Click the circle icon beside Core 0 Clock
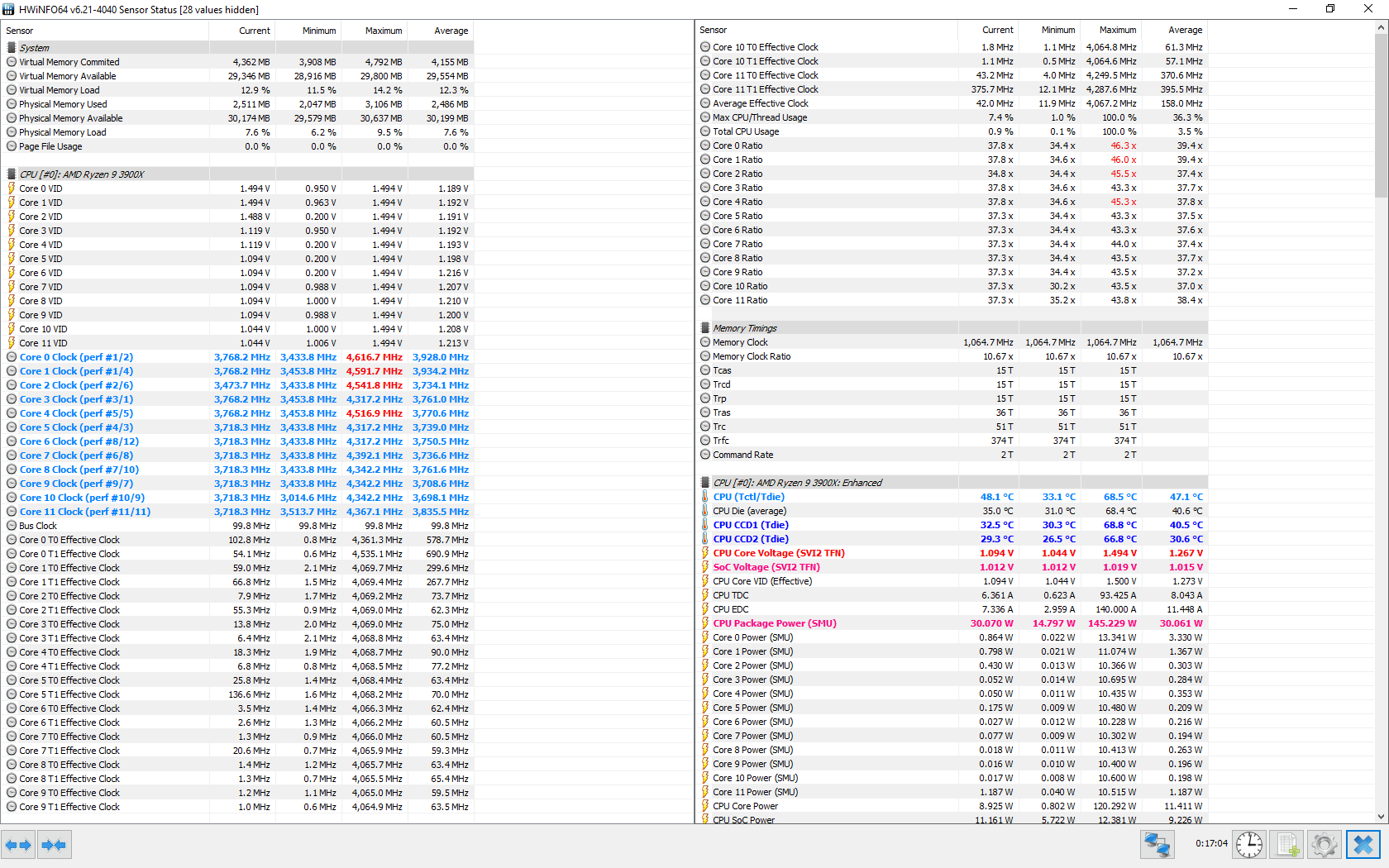 click(12, 357)
